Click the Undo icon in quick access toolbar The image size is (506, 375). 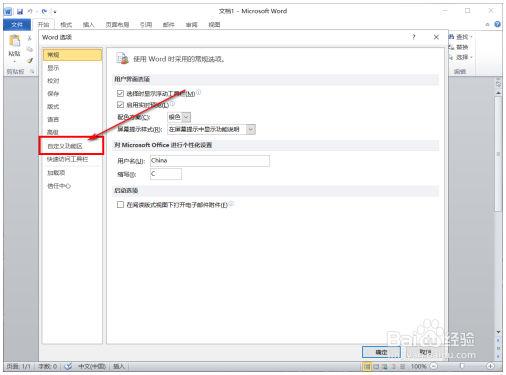(x=30, y=12)
